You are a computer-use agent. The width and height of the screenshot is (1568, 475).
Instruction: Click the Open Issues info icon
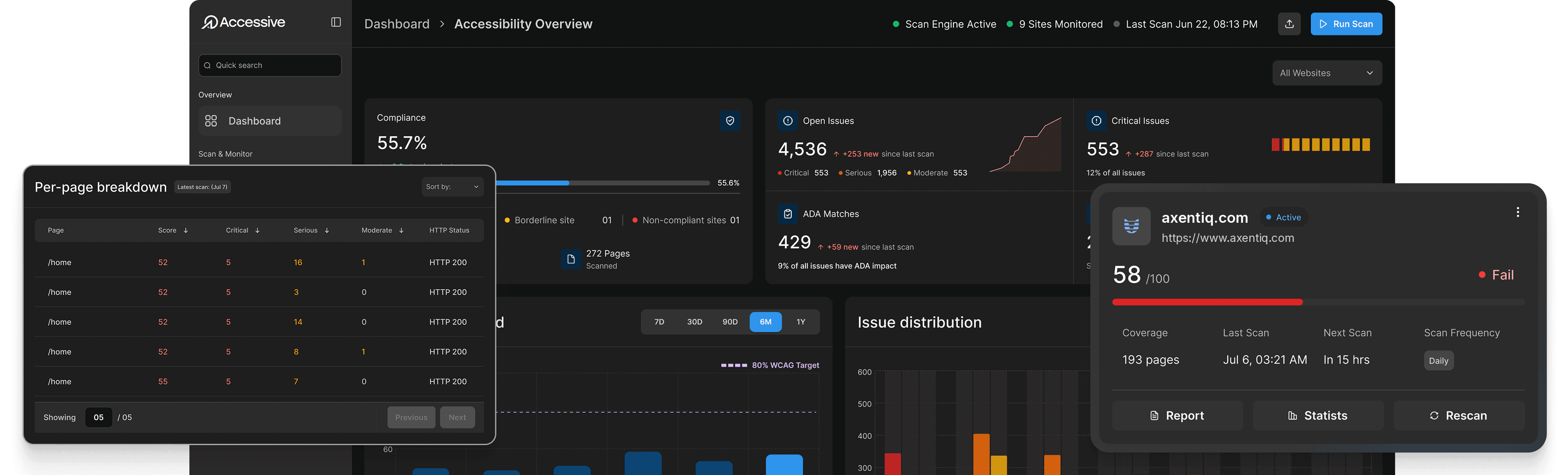[788, 121]
